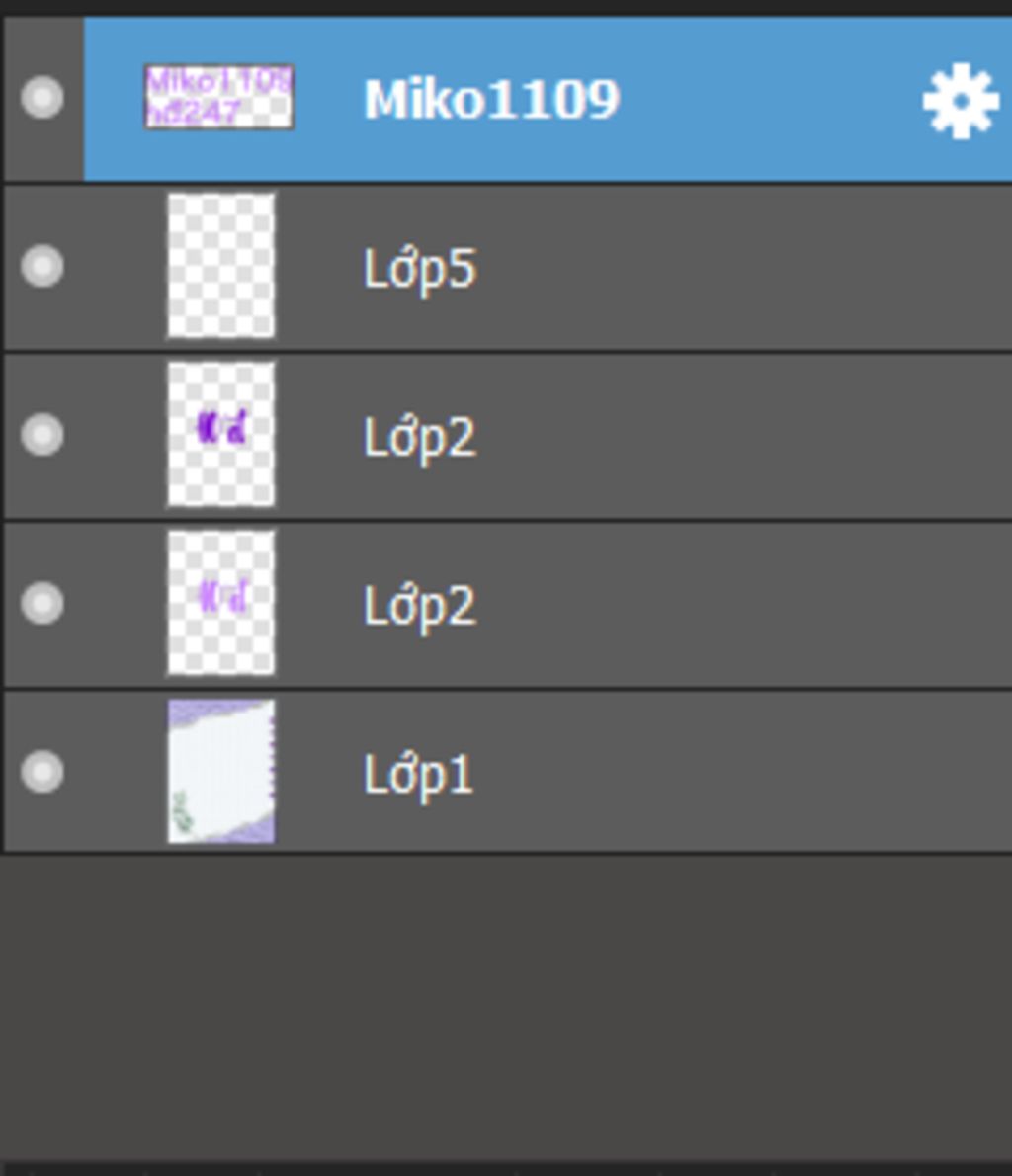Click blank space right of Lớp5 name

[742, 267]
